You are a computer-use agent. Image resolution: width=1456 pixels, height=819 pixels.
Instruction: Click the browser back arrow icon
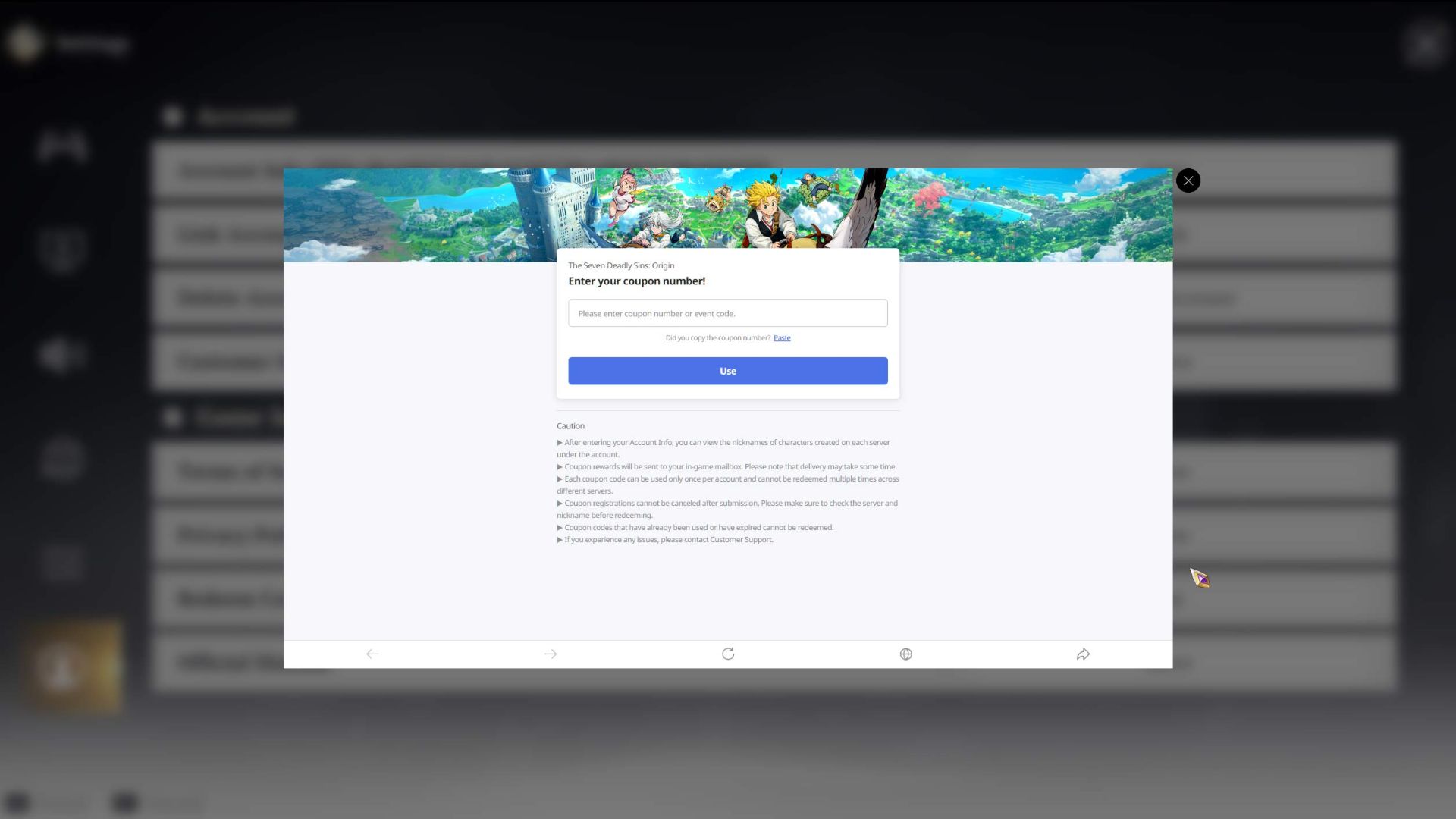point(372,654)
